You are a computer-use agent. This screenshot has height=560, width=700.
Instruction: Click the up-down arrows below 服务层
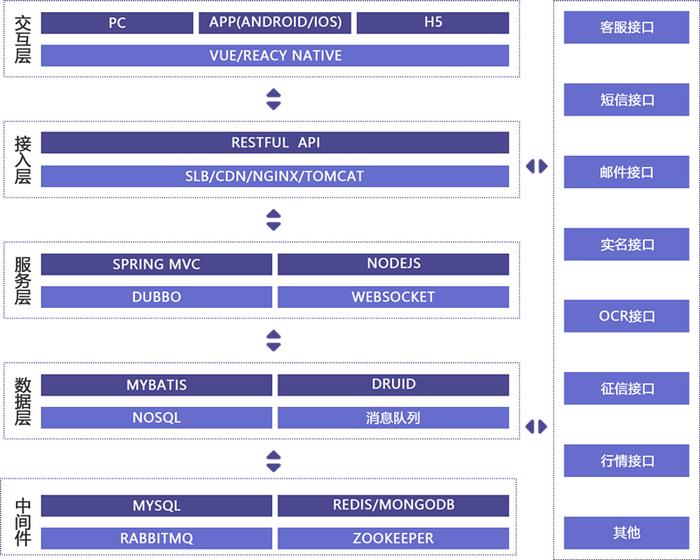pos(273,341)
